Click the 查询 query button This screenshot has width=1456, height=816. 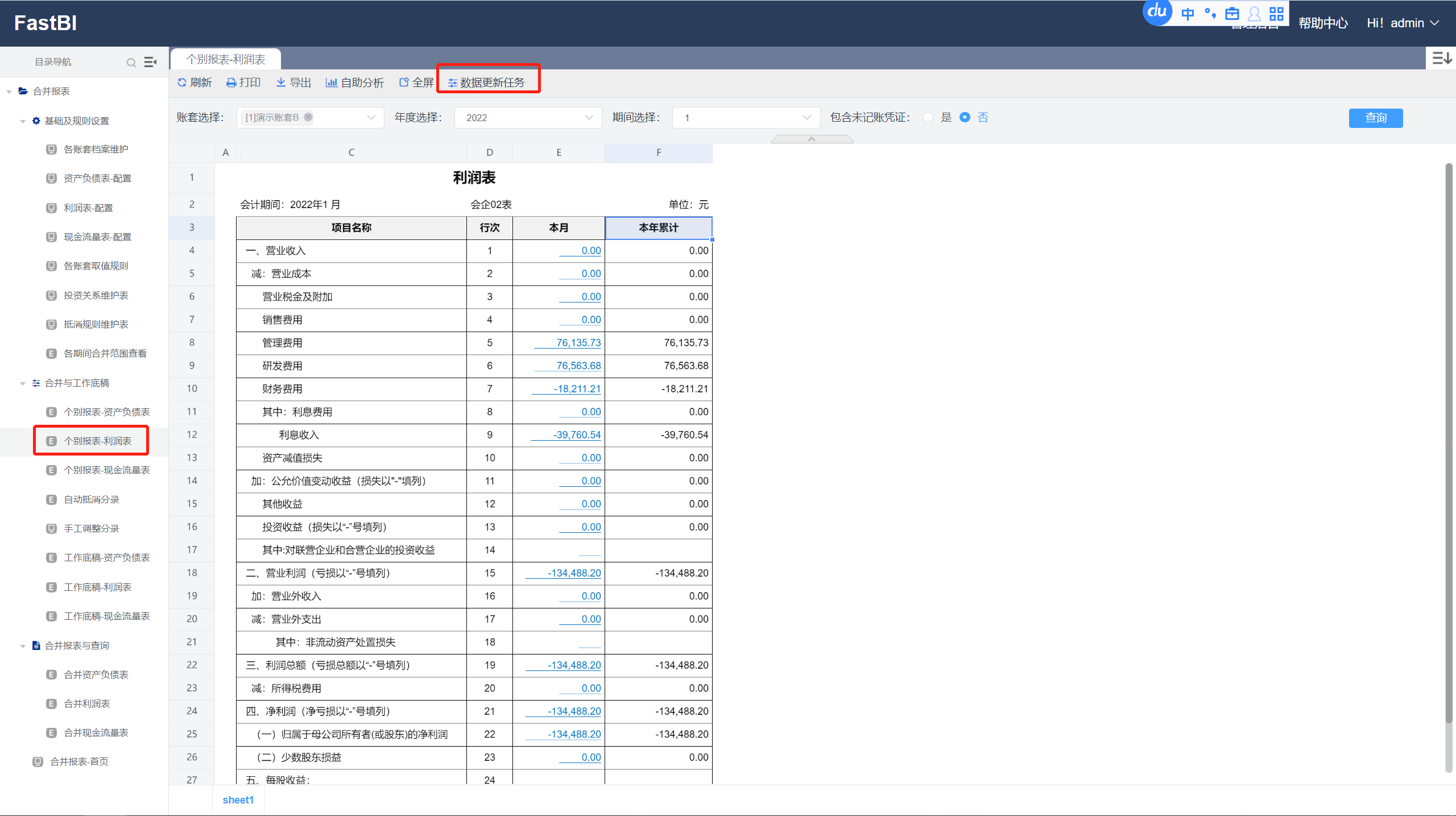(1375, 118)
